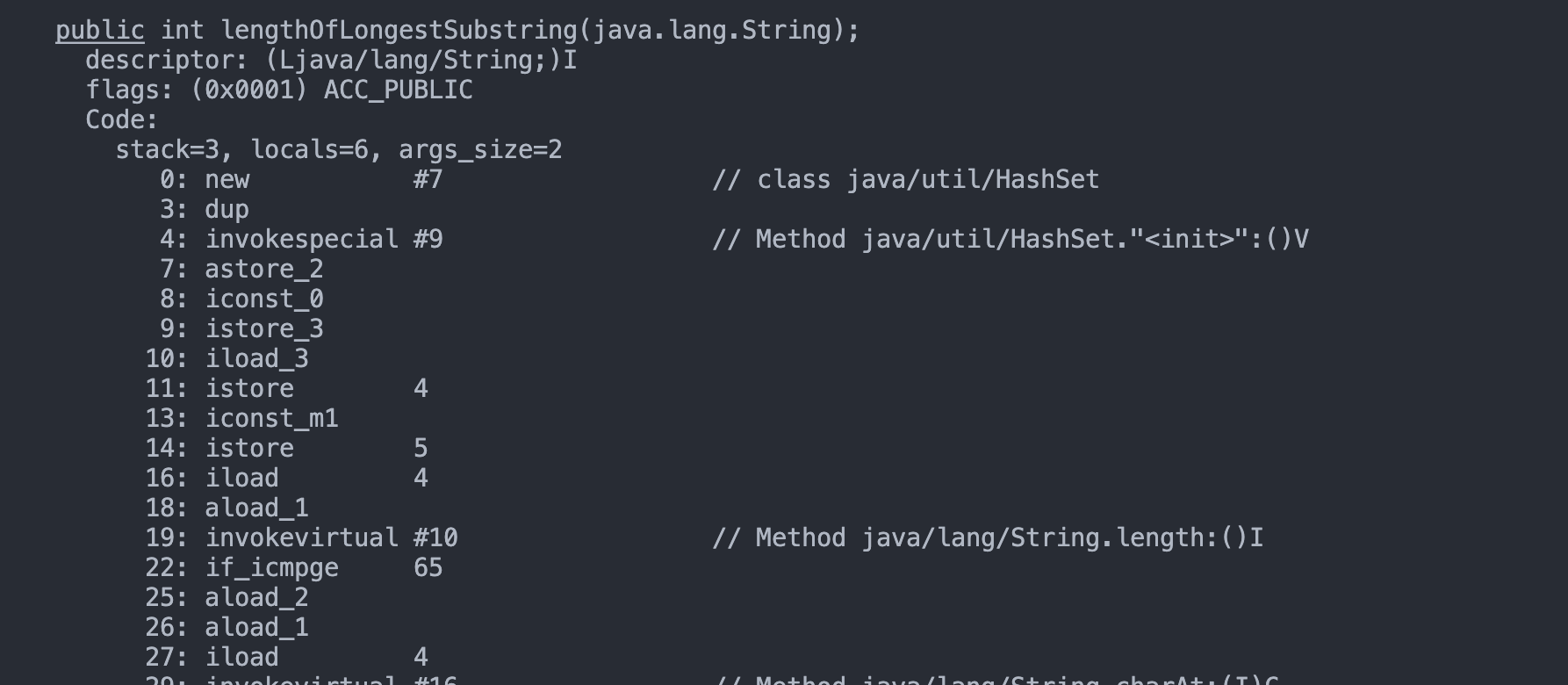Click the 'Code:' label
This screenshot has width=1568, height=685.
121,120
